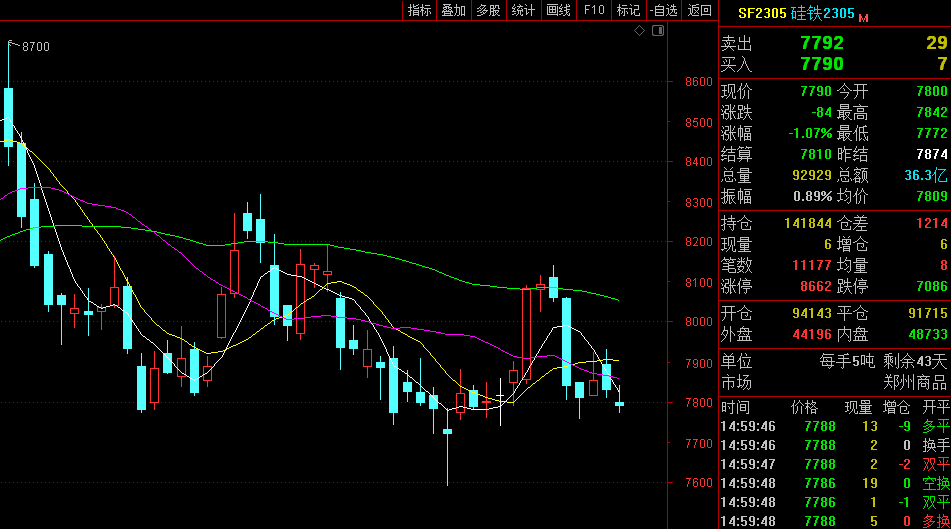
Task: Activate the 画线 drawing tool
Action: pyautogui.click(x=558, y=10)
